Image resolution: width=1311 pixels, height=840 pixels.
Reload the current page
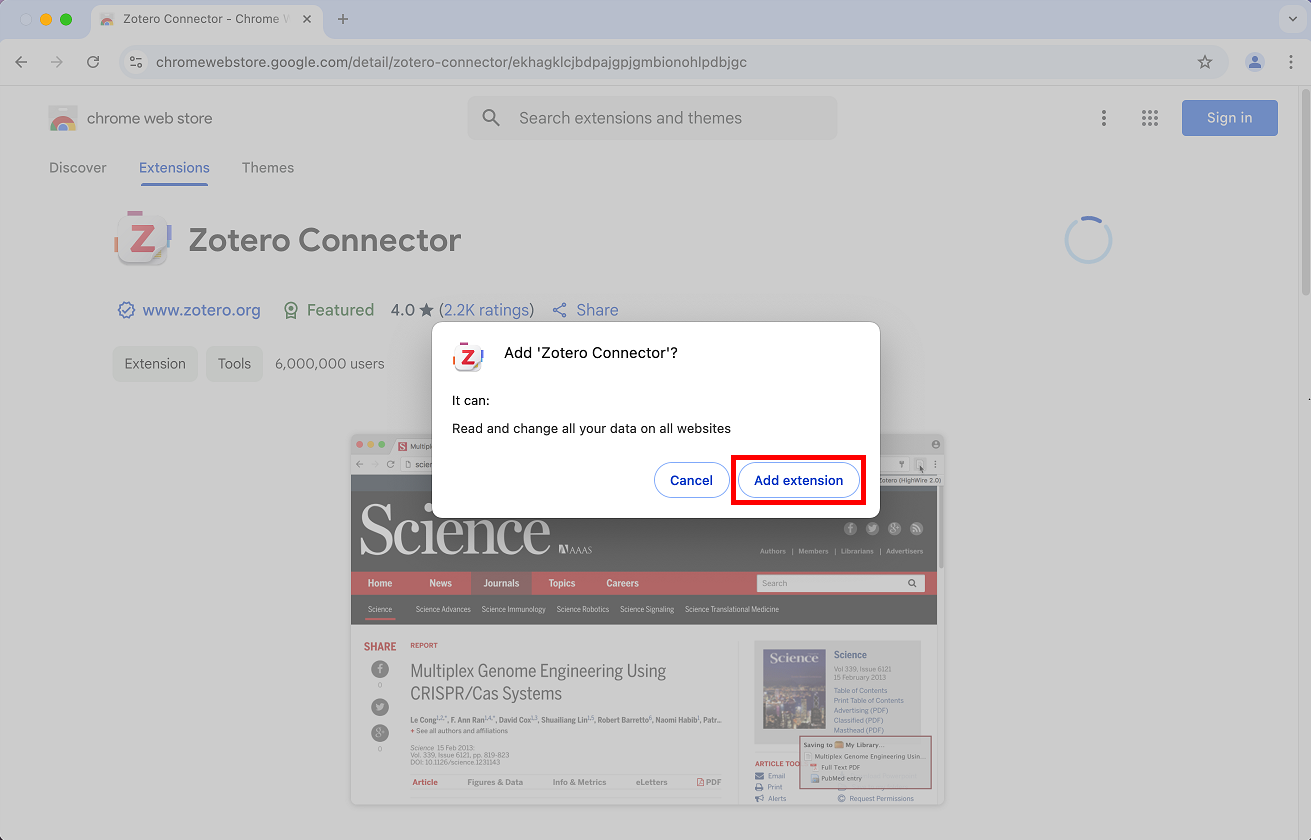coord(93,62)
